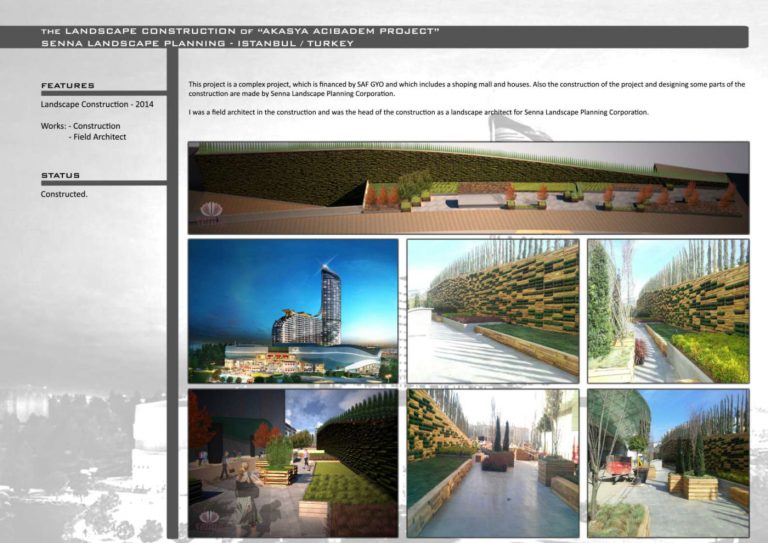Image resolution: width=768 pixels, height=543 pixels.
Task: Click the STATUS section heading
Action: pos(60,175)
